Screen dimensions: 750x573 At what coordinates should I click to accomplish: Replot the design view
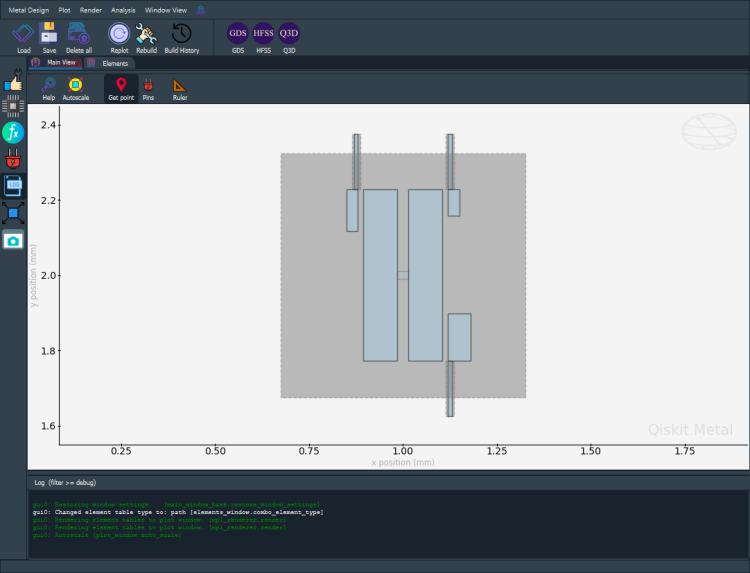click(119, 38)
